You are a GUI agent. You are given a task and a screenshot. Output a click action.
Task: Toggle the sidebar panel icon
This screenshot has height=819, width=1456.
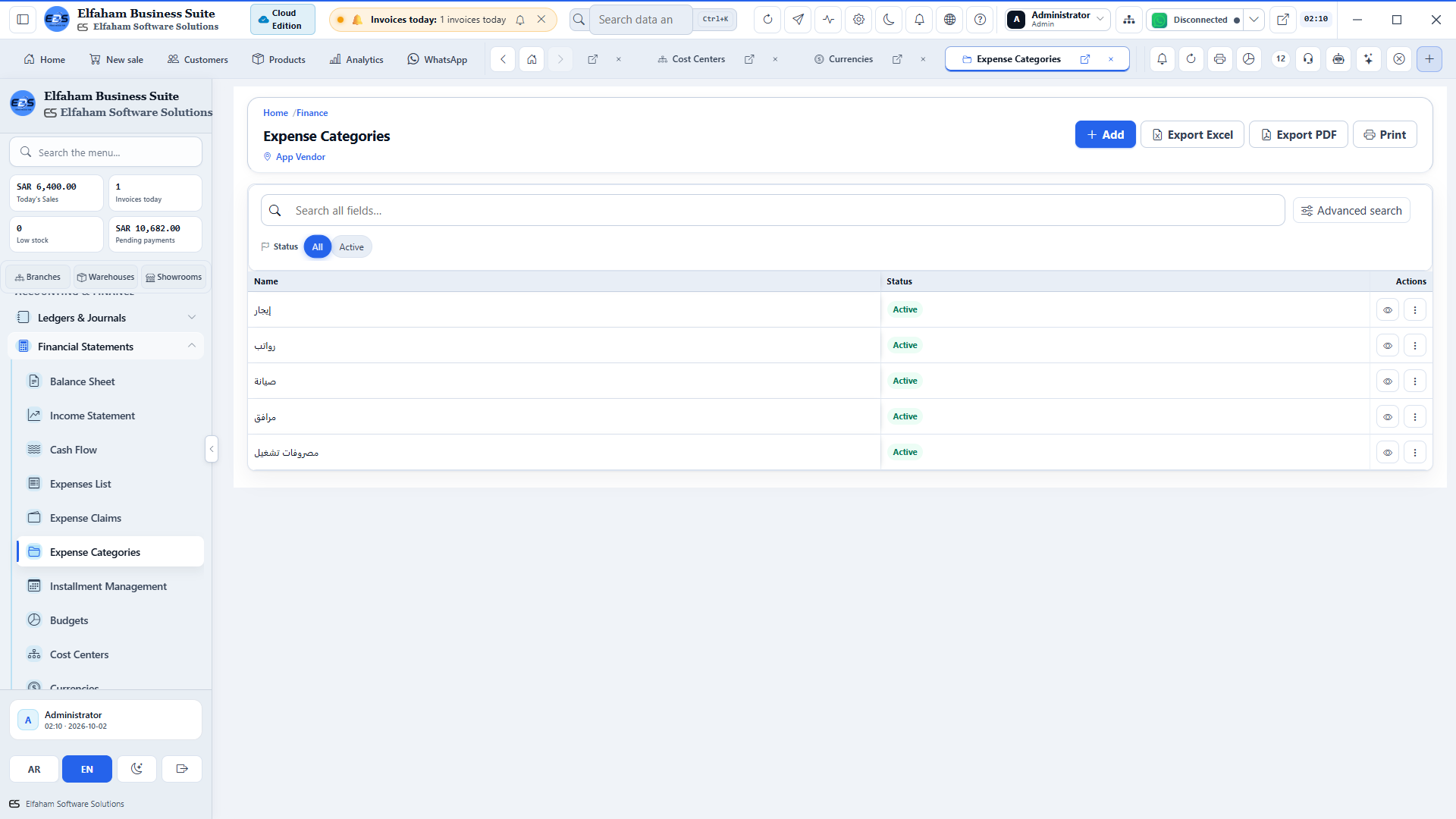(23, 20)
